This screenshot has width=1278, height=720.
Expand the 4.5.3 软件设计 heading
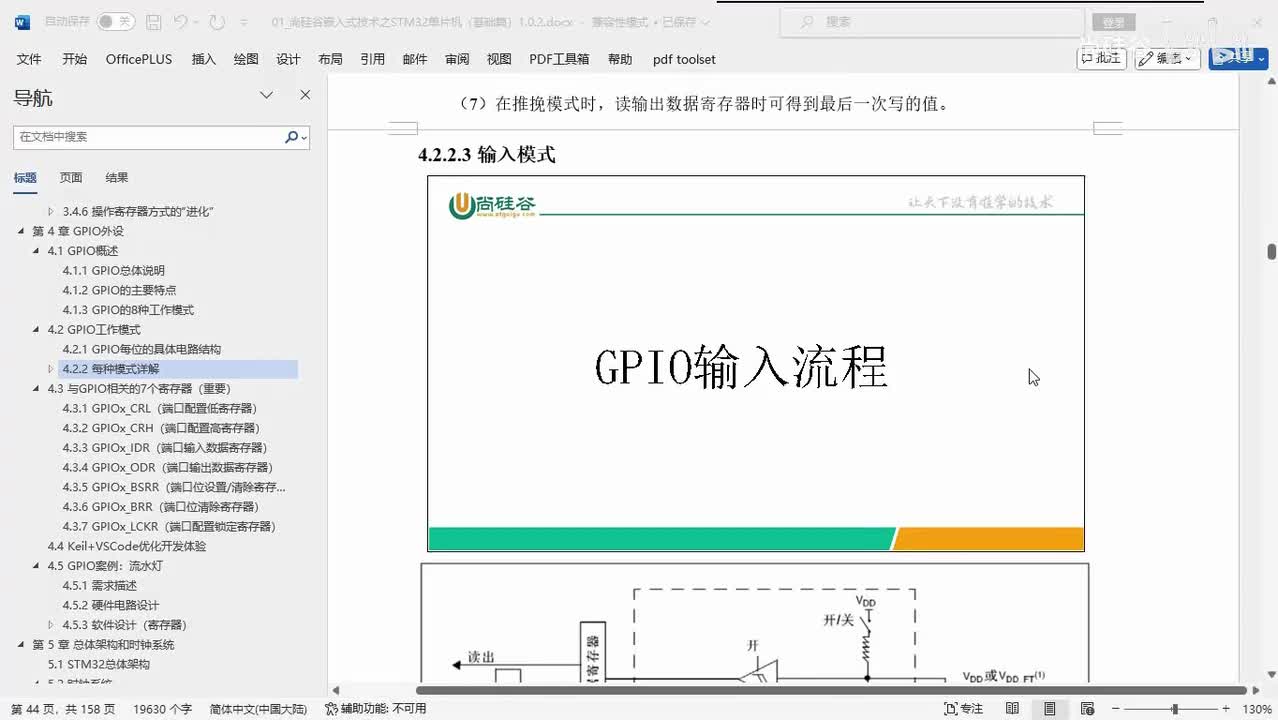point(51,625)
